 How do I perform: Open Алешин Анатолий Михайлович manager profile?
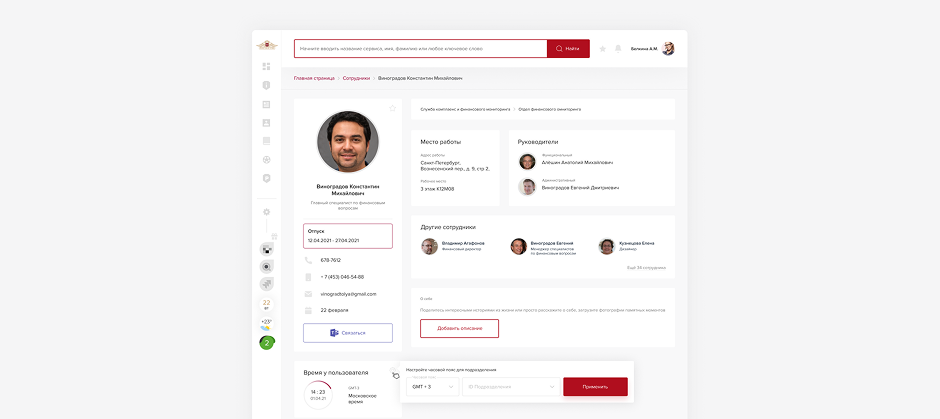coord(578,162)
